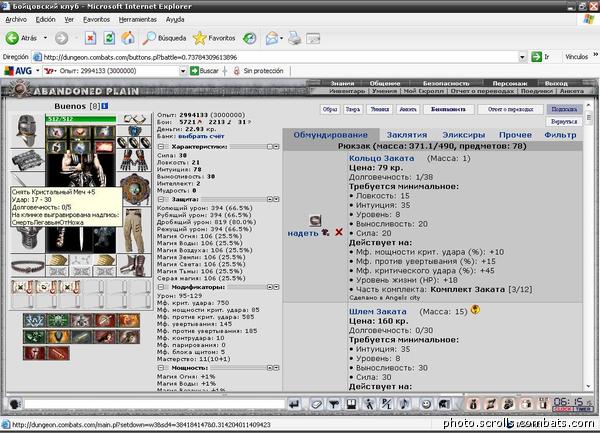The width and height of the screenshot is (600, 433).
Task: Click the chat message input field
Action: (154, 404)
